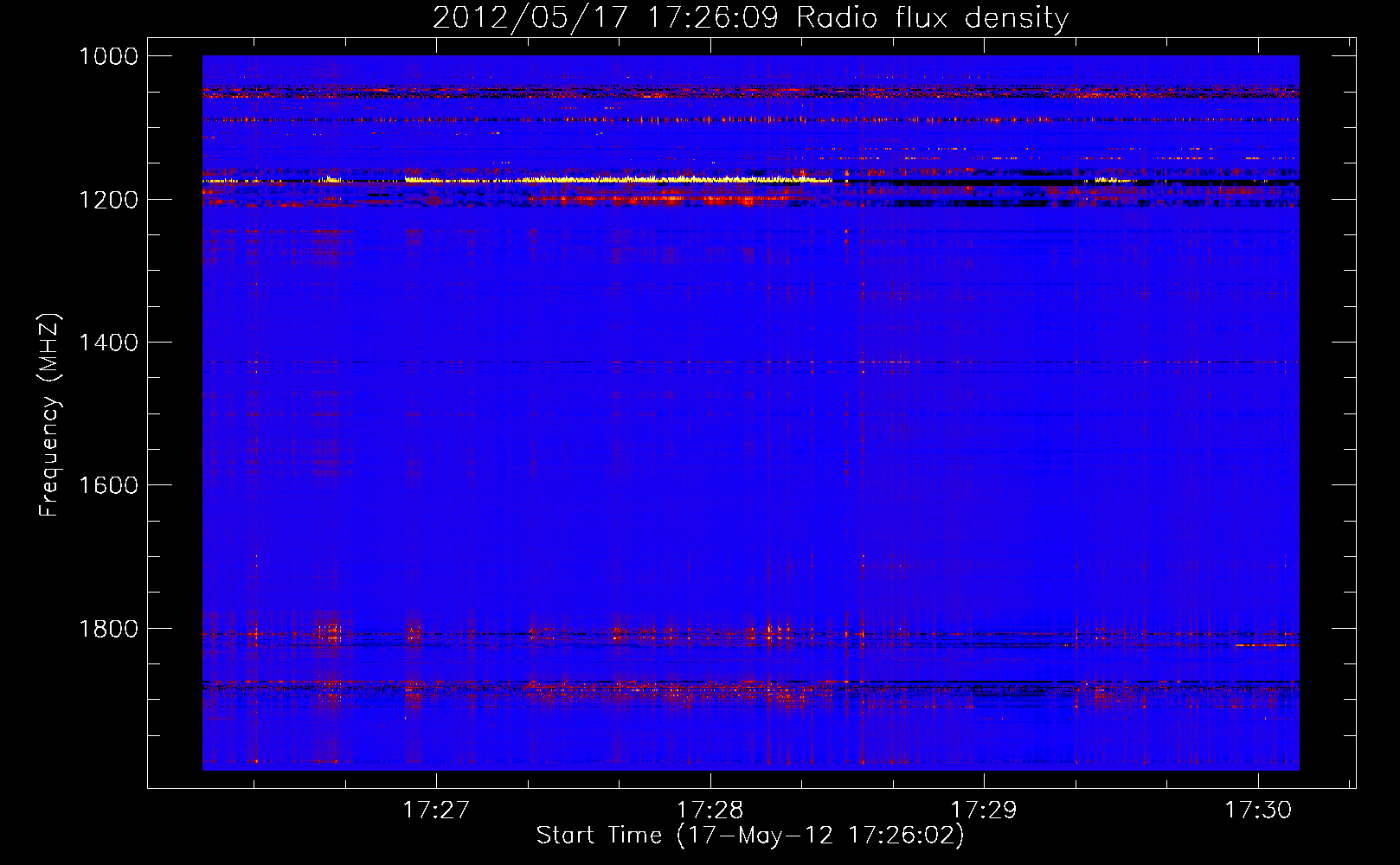The width and height of the screenshot is (1400, 865).
Task: Click the 1600 frequency tick label
Action: tap(108, 485)
